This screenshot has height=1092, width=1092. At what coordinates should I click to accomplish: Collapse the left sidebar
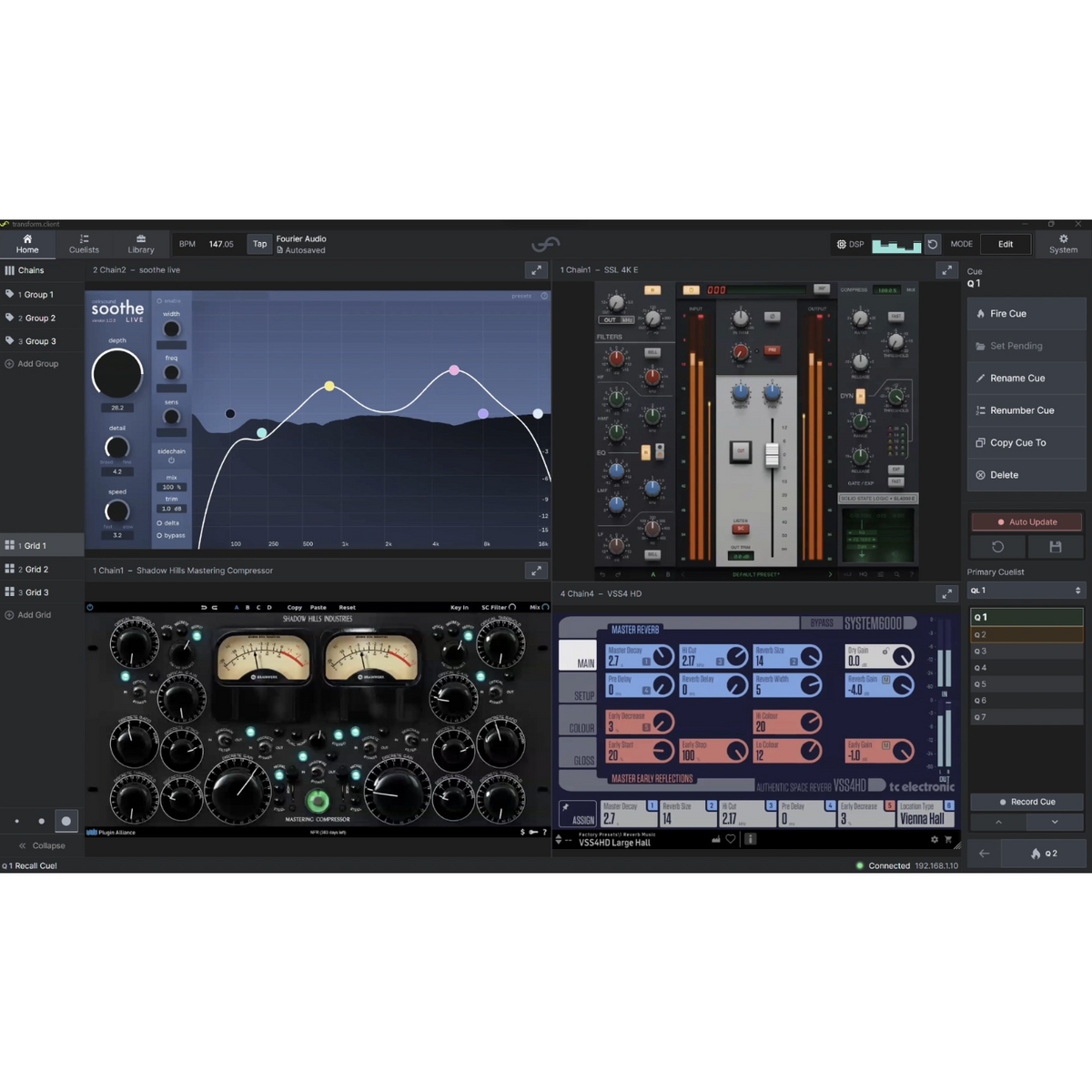coord(42,845)
